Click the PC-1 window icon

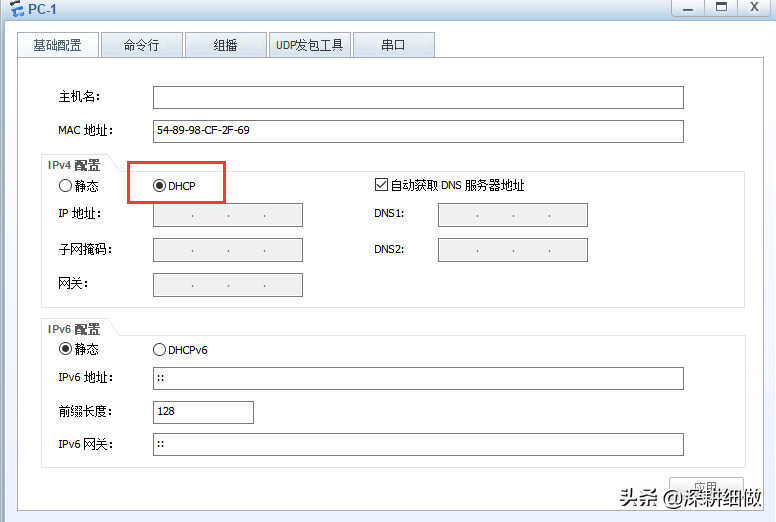17,8
